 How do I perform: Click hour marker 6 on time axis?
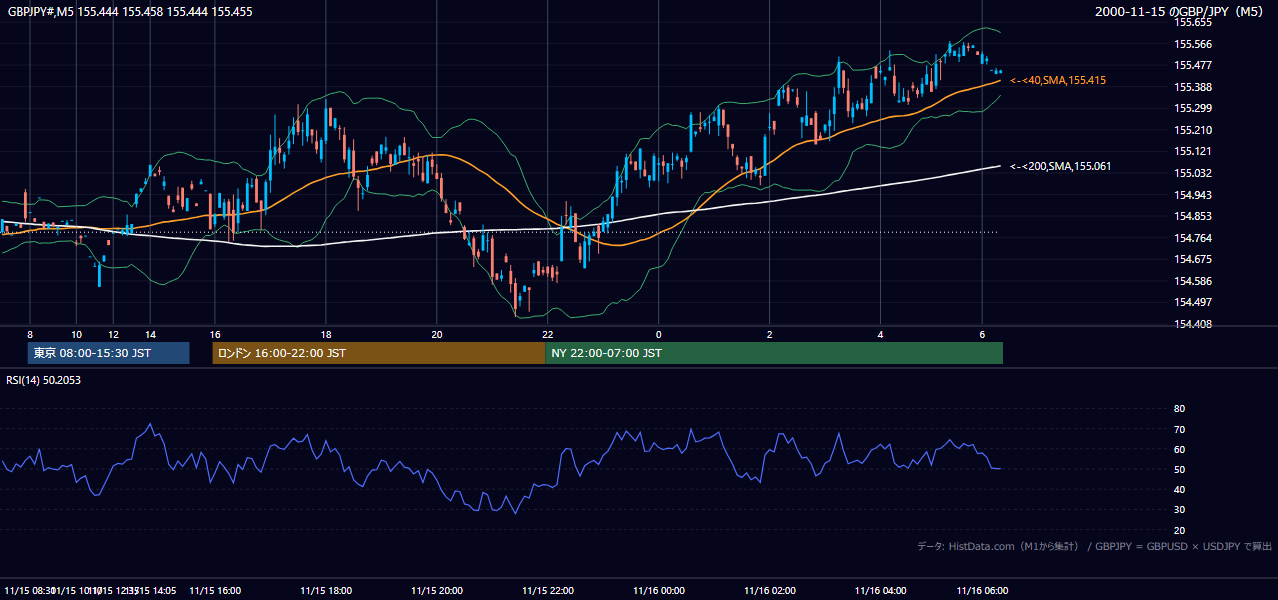(x=982, y=334)
